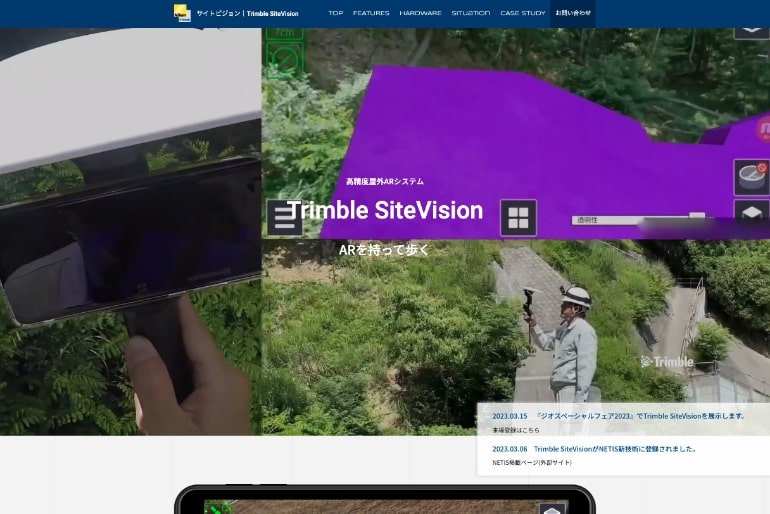770x514 pixels.
Task: Open the SITUATION section
Action: 471,13
